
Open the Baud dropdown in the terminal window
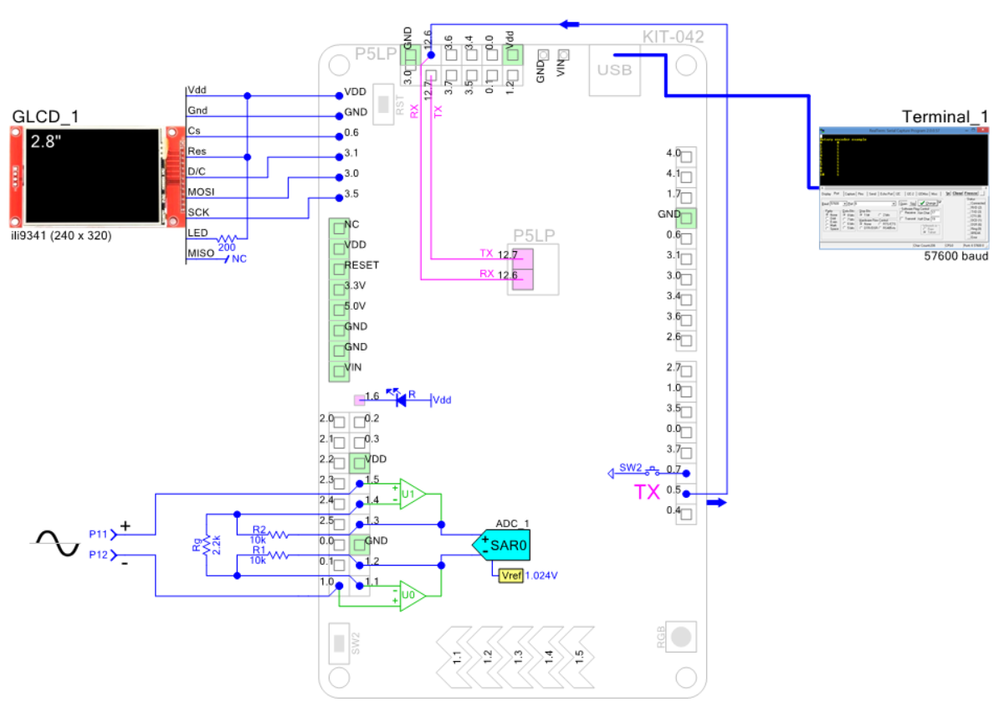coord(838,203)
